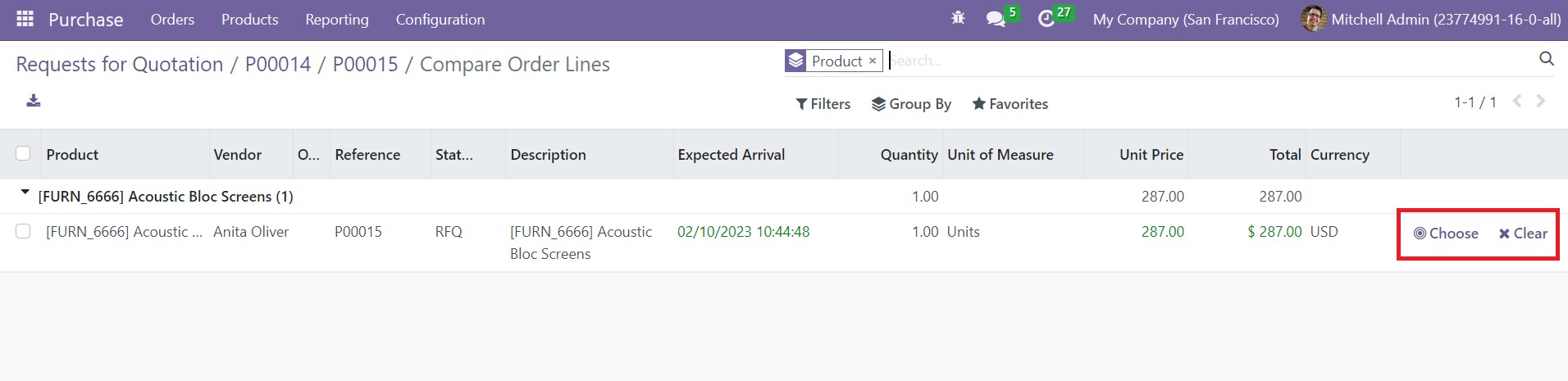
Task: Open the Filters dropdown
Action: click(823, 104)
